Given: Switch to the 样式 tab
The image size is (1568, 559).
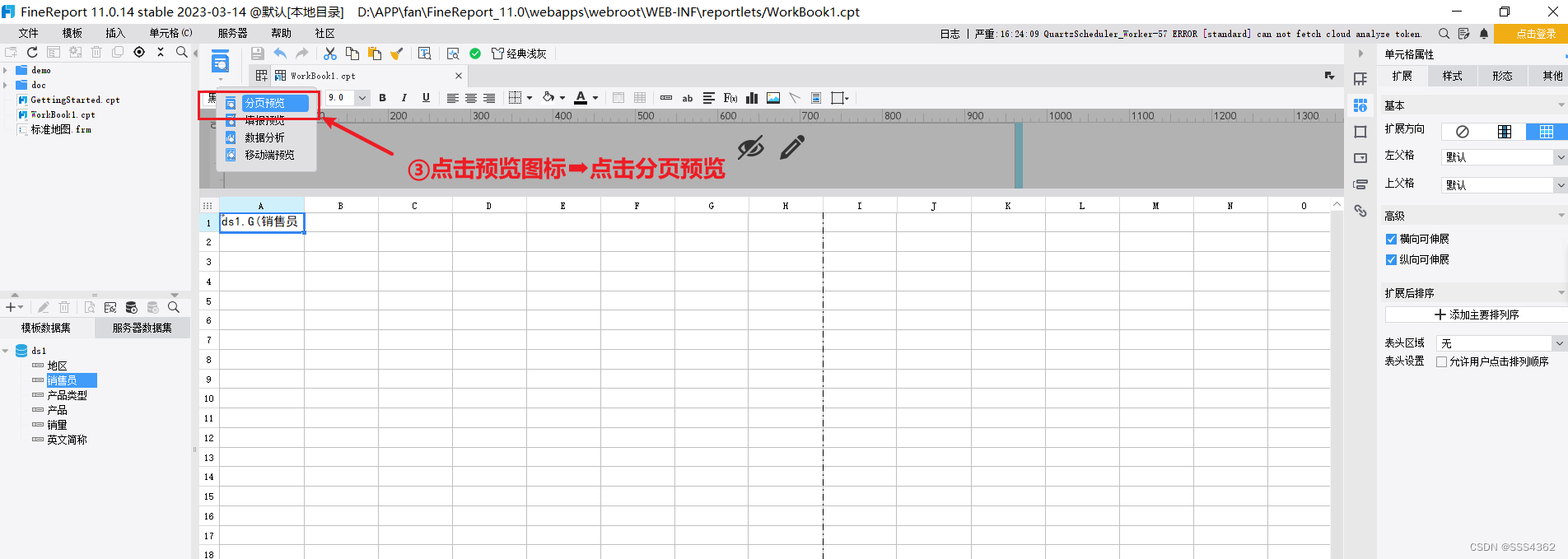Looking at the screenshot, I should 1453,76.
